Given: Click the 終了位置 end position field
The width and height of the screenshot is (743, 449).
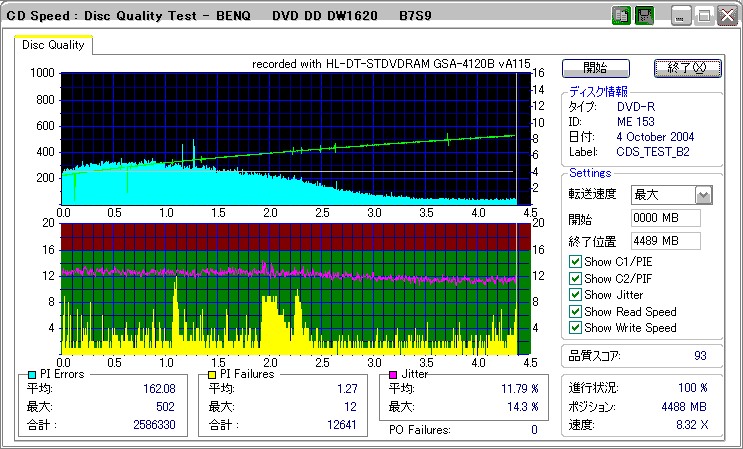Looking at the screenshot, I should click(x=665, y=240).
